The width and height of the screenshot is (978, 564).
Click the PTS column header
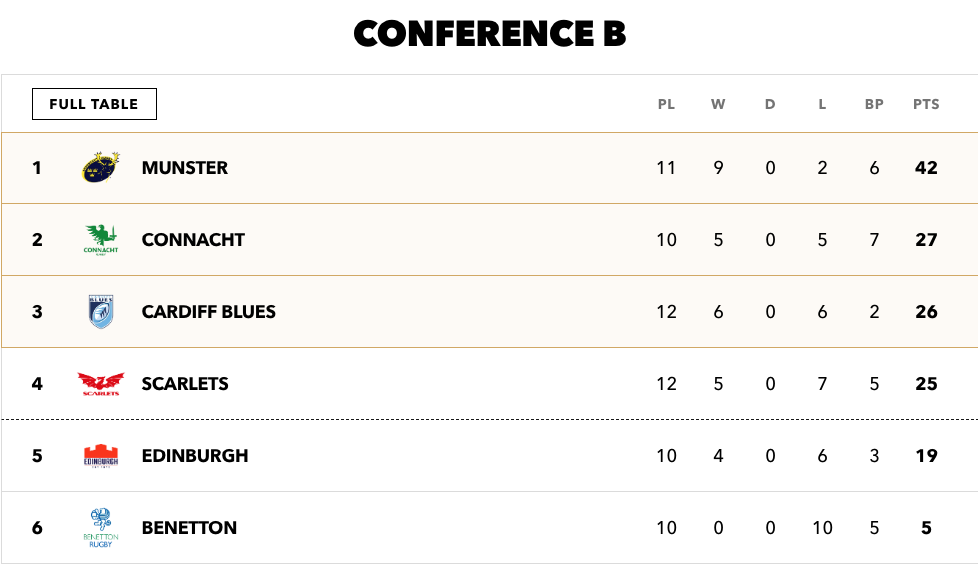(x=926, y=104)
